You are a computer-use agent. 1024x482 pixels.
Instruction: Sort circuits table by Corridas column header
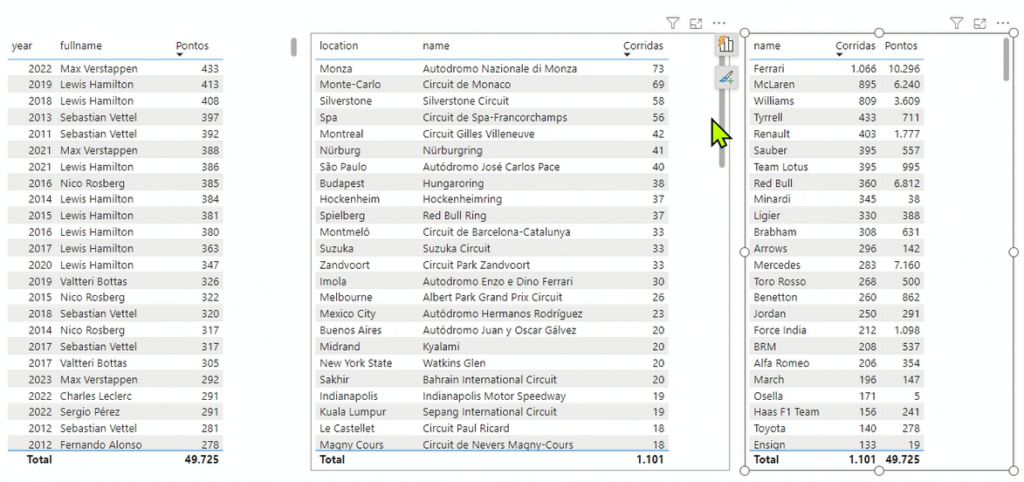643,46
